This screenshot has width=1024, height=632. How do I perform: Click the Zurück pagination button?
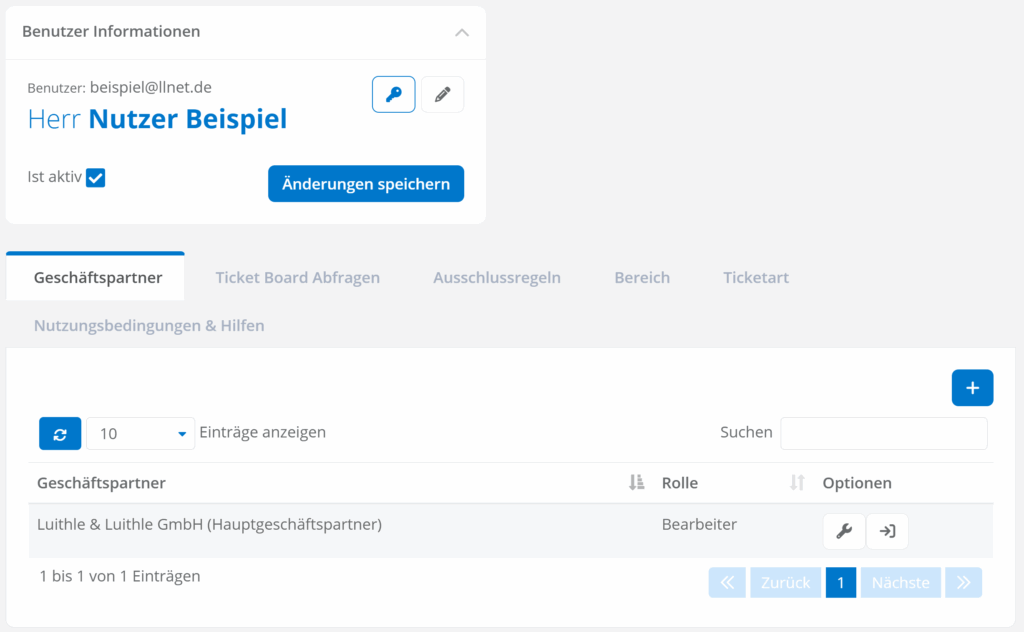[x=785, y=583]
